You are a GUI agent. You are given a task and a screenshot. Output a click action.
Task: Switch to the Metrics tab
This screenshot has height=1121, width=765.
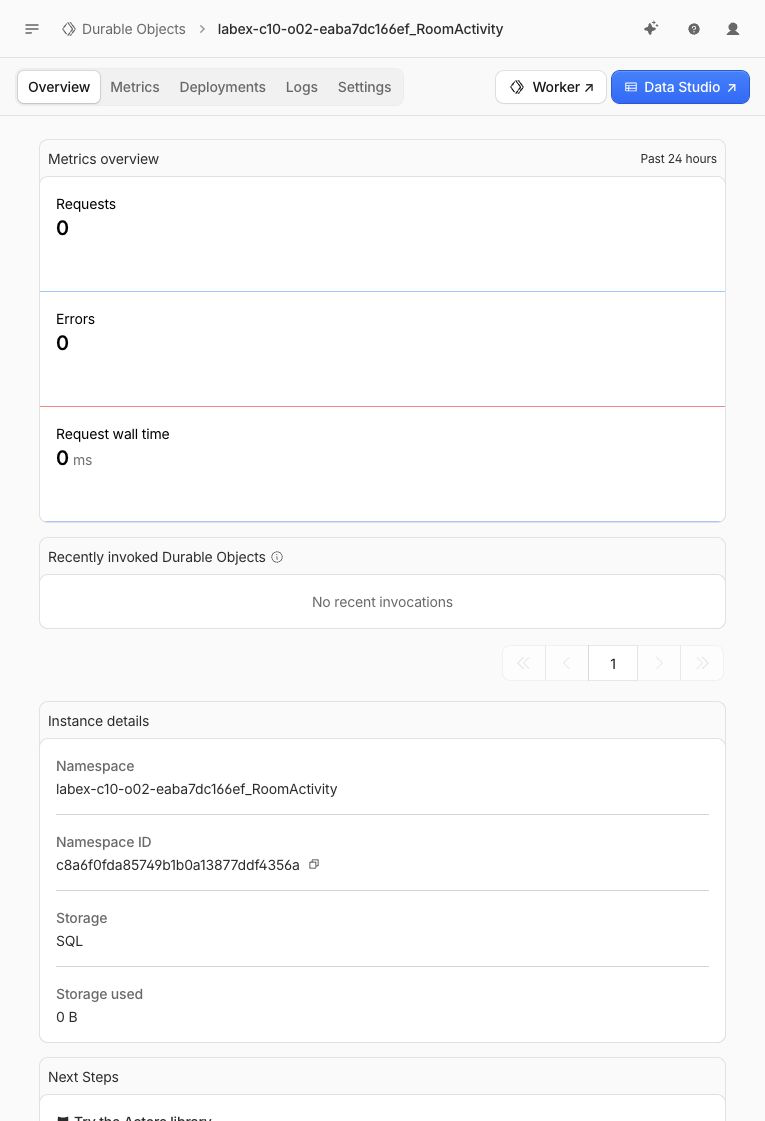pos(134,87)
